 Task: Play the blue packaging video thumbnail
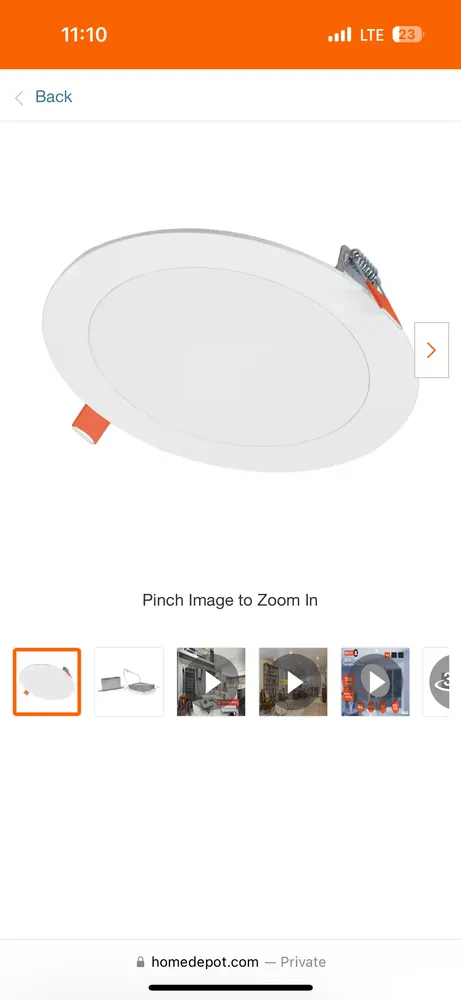point(376,682)
